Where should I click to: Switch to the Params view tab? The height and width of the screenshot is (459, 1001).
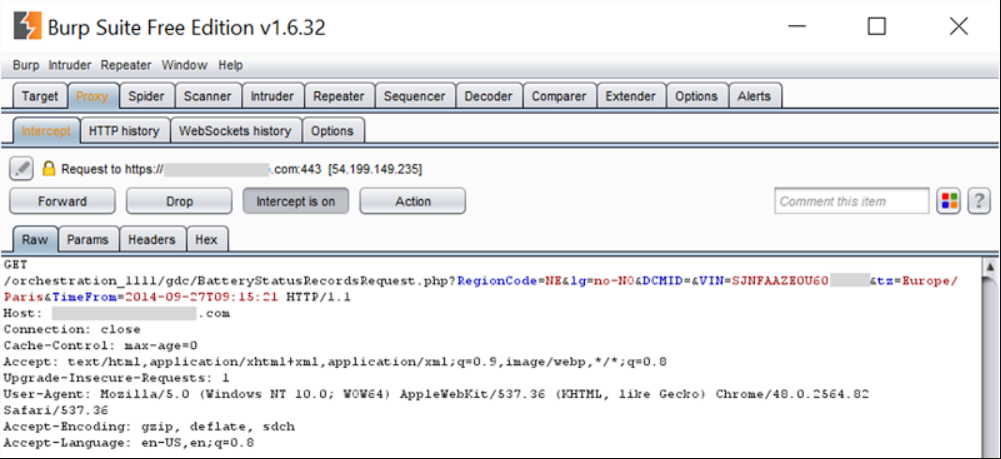point(87,239)
